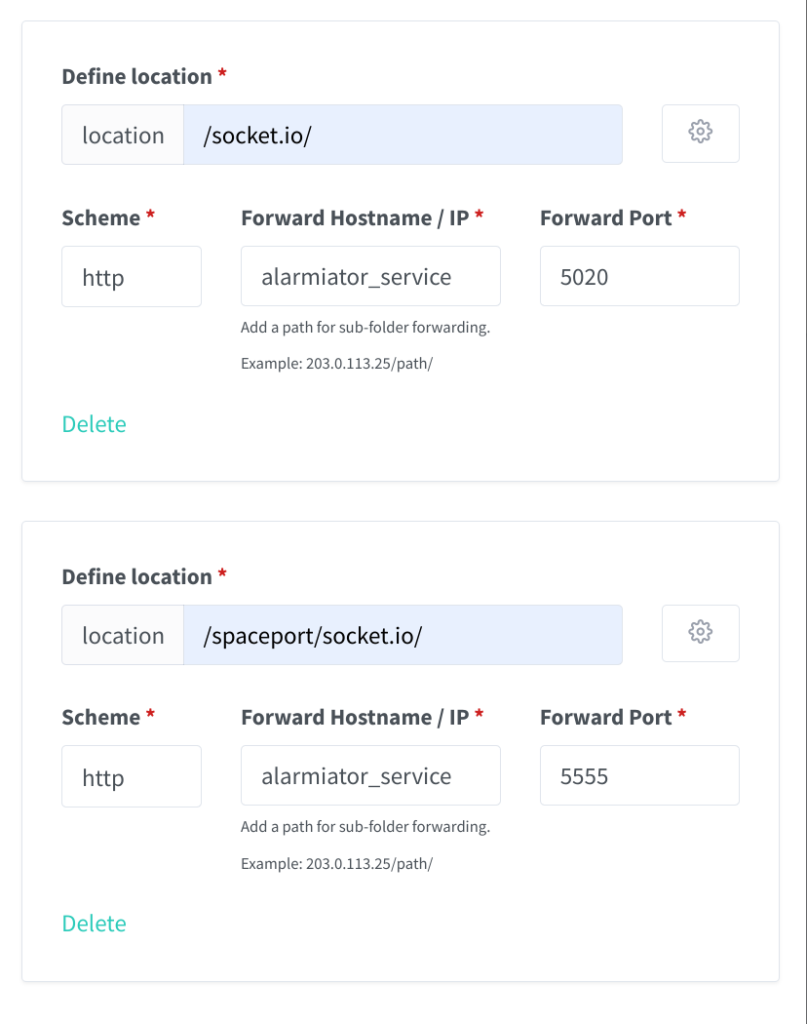Click the /spaceport/socket.io/ location path field
Screen dimensions: 807x1024
(x=402, y=635)
